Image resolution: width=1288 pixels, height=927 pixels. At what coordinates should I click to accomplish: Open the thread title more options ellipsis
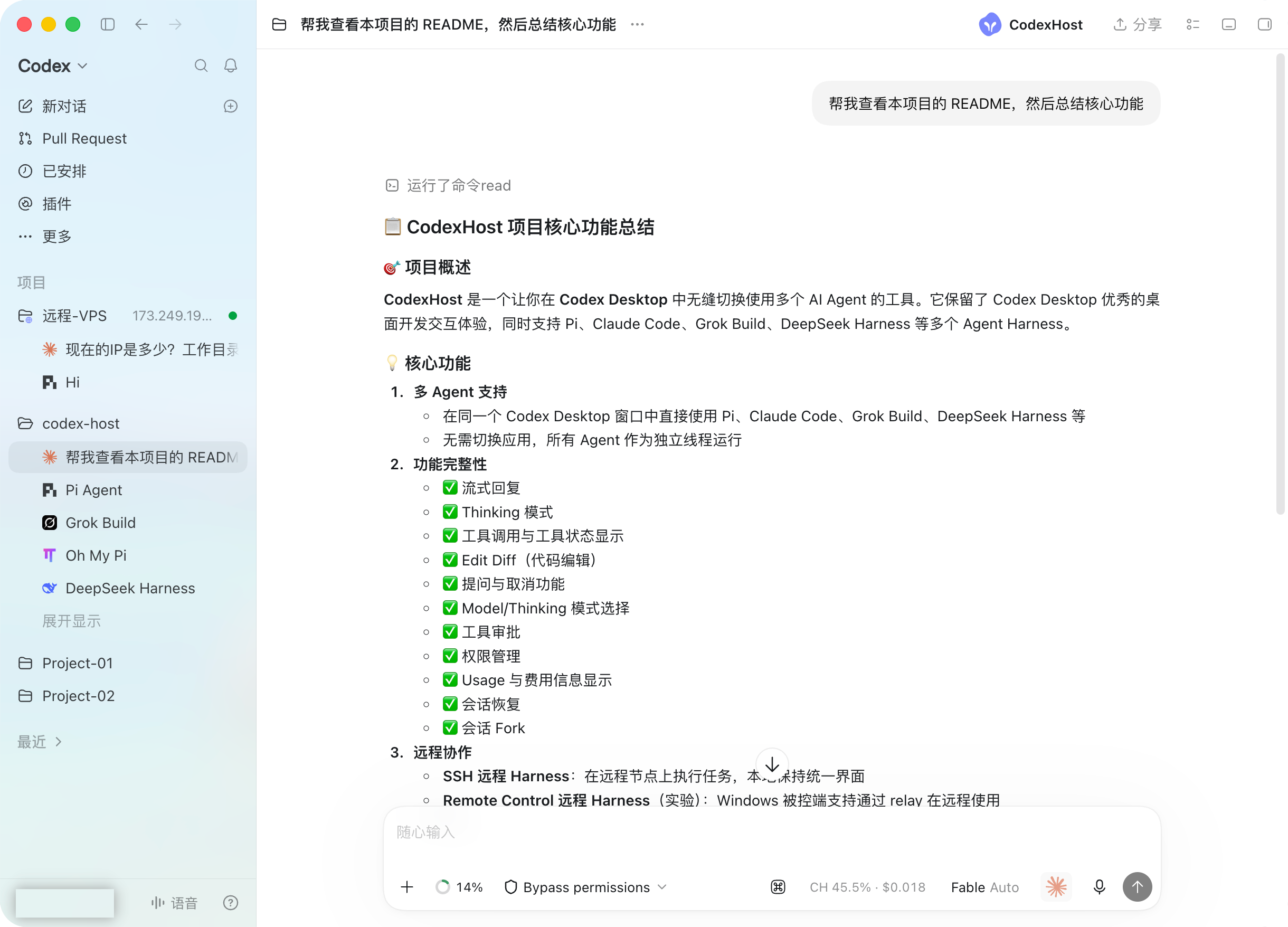(637, 24)
